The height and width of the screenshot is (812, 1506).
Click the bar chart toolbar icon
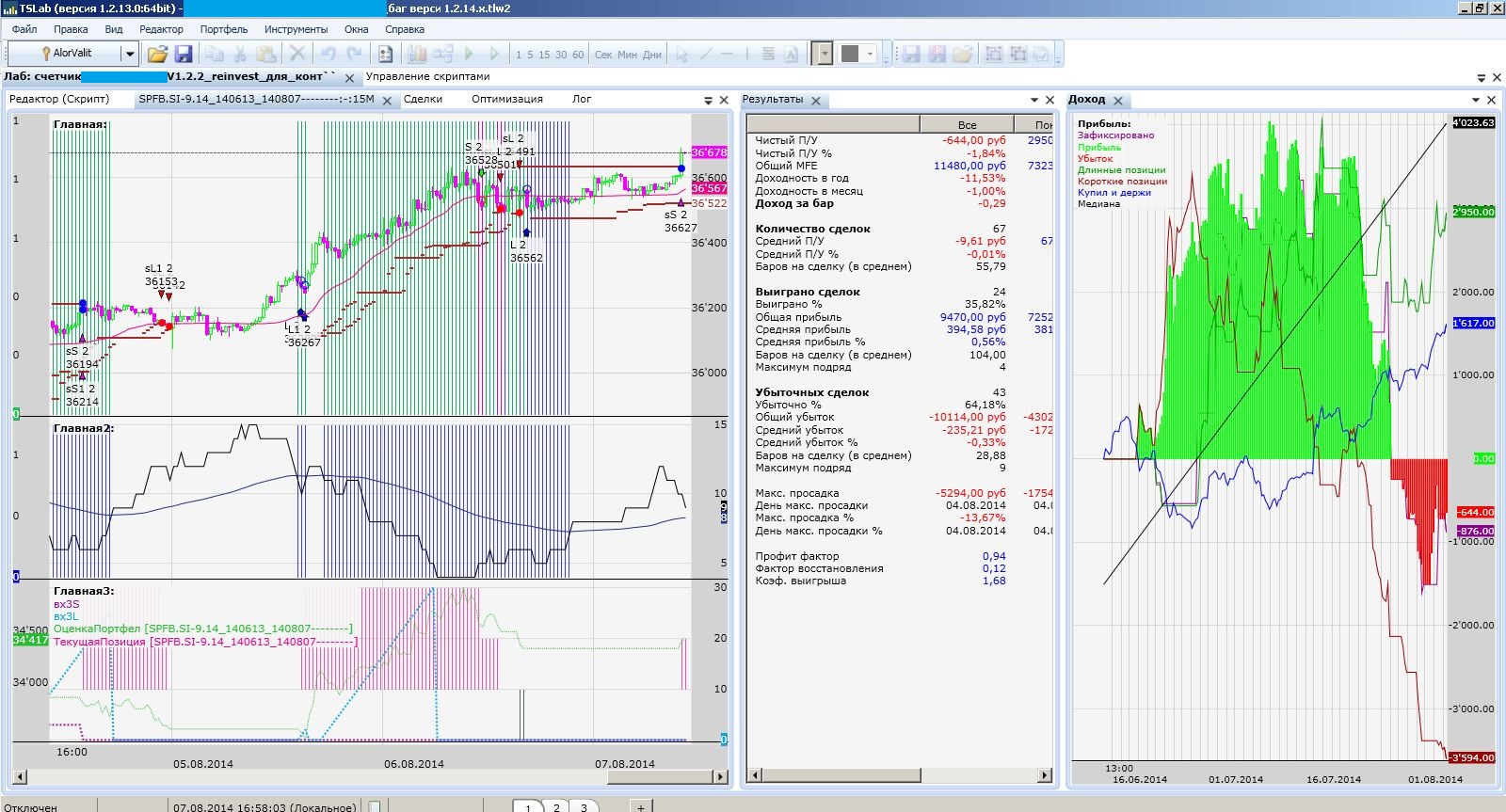417,55
